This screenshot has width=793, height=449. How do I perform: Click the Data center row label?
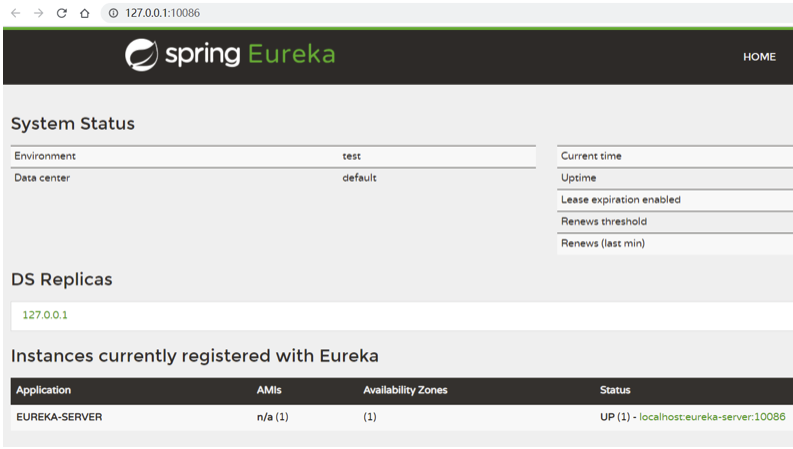coord(42,178)
